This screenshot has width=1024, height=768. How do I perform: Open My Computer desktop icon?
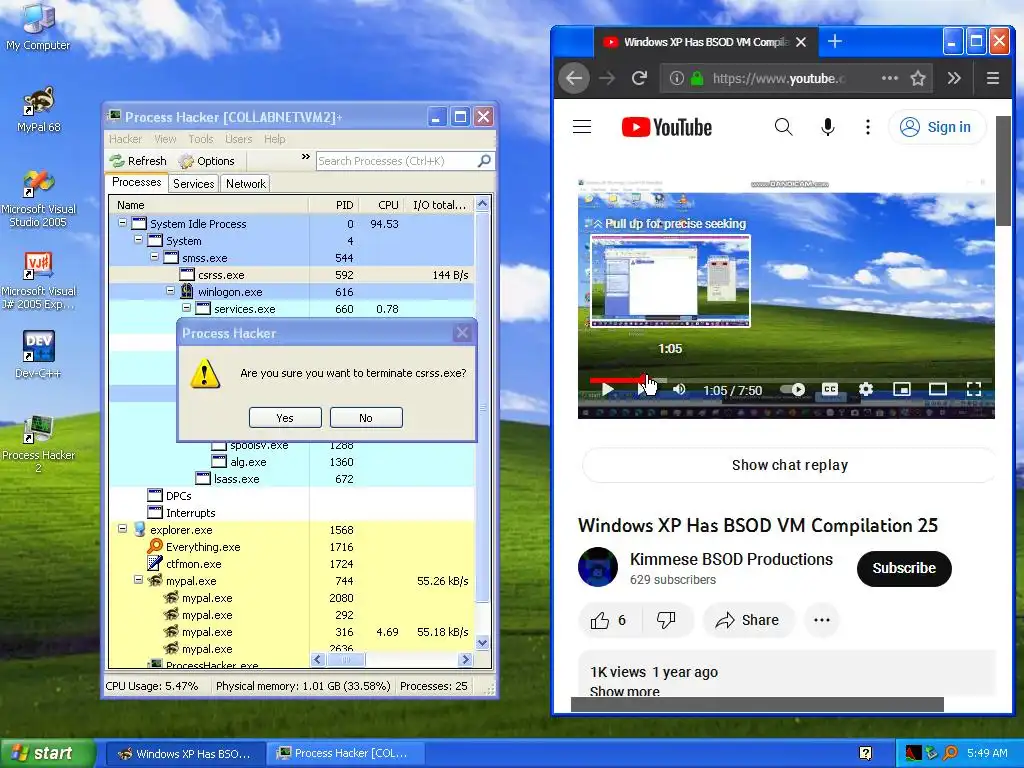tap(38, 26)
